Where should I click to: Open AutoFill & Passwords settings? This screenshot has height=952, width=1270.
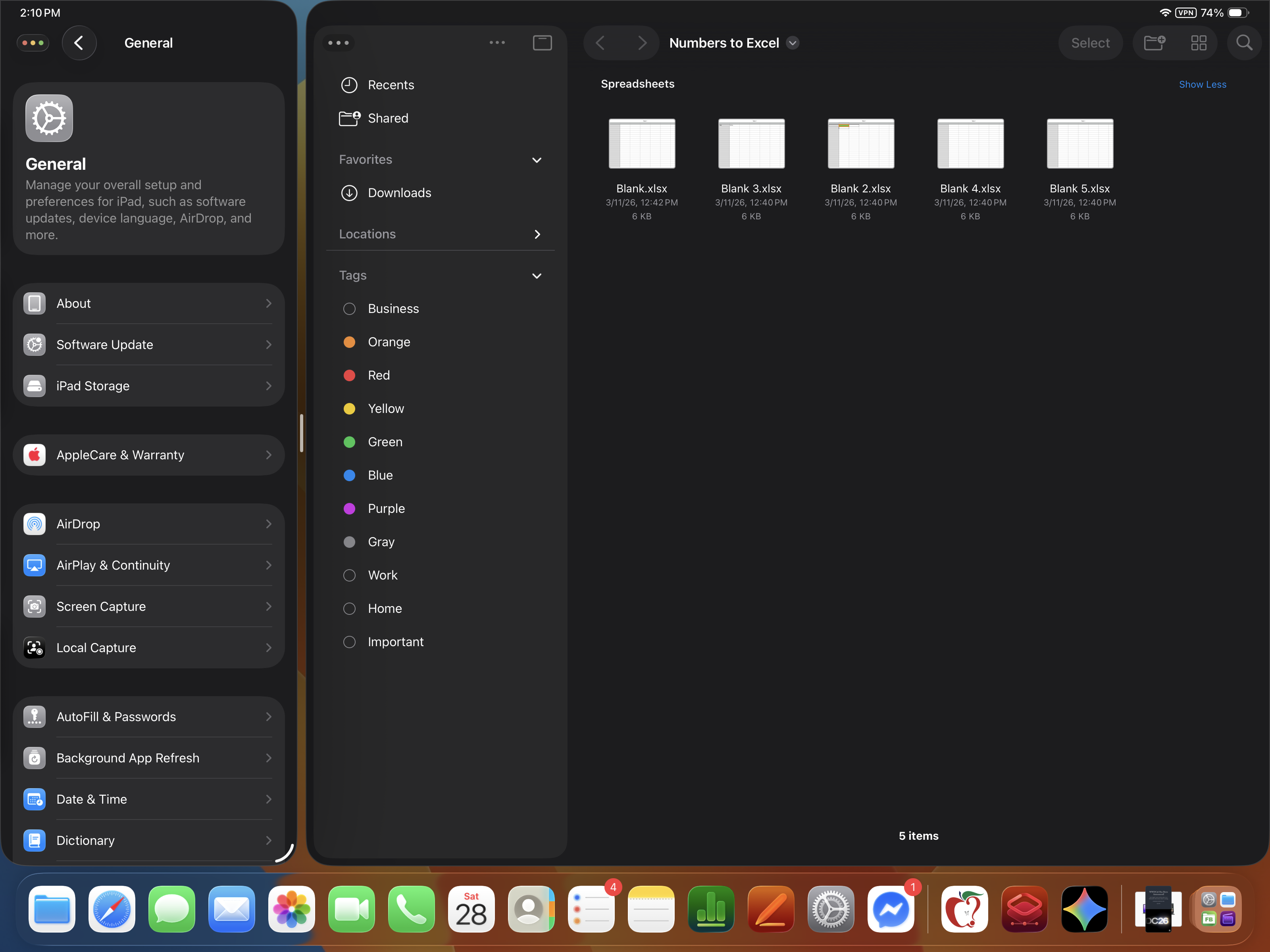(x=149, y=717)
